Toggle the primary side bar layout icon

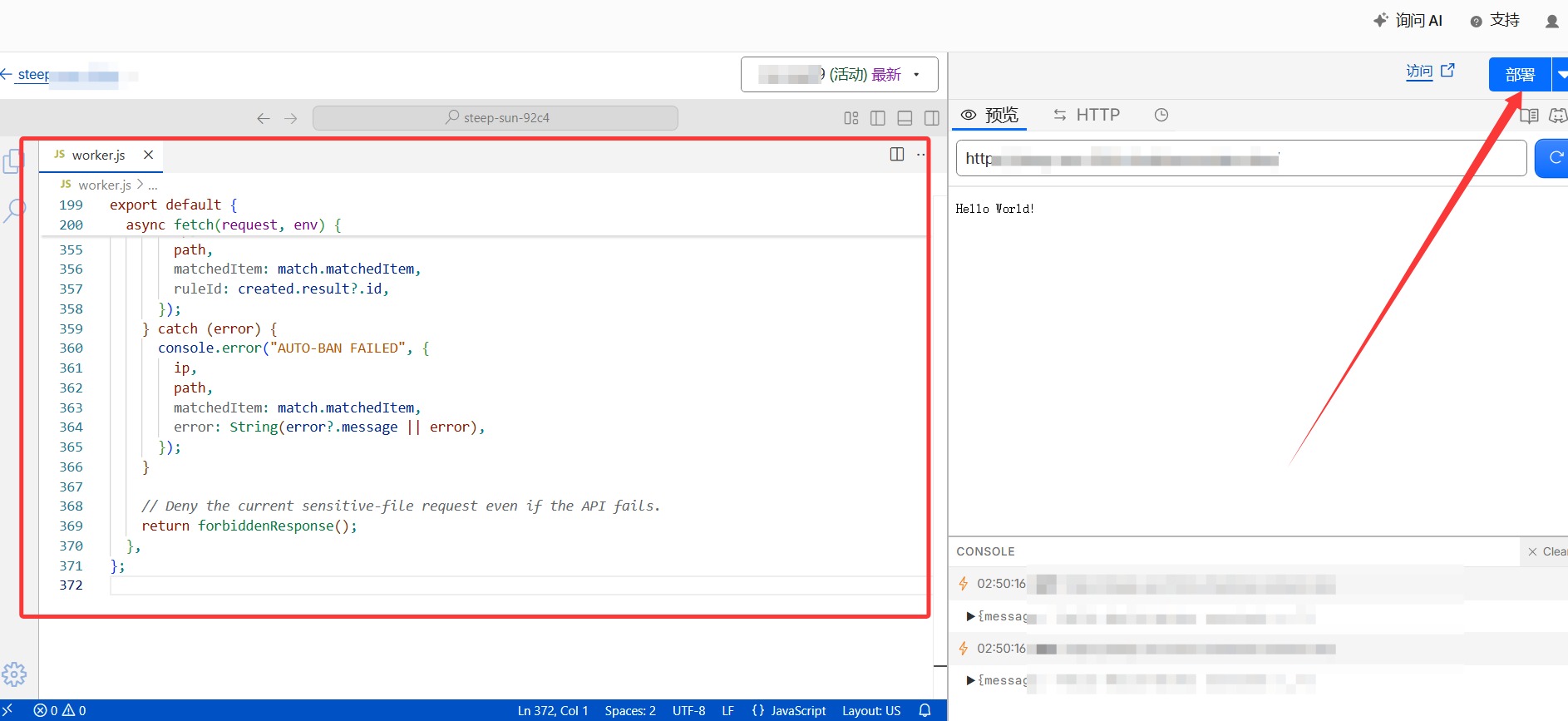(878, 118)
